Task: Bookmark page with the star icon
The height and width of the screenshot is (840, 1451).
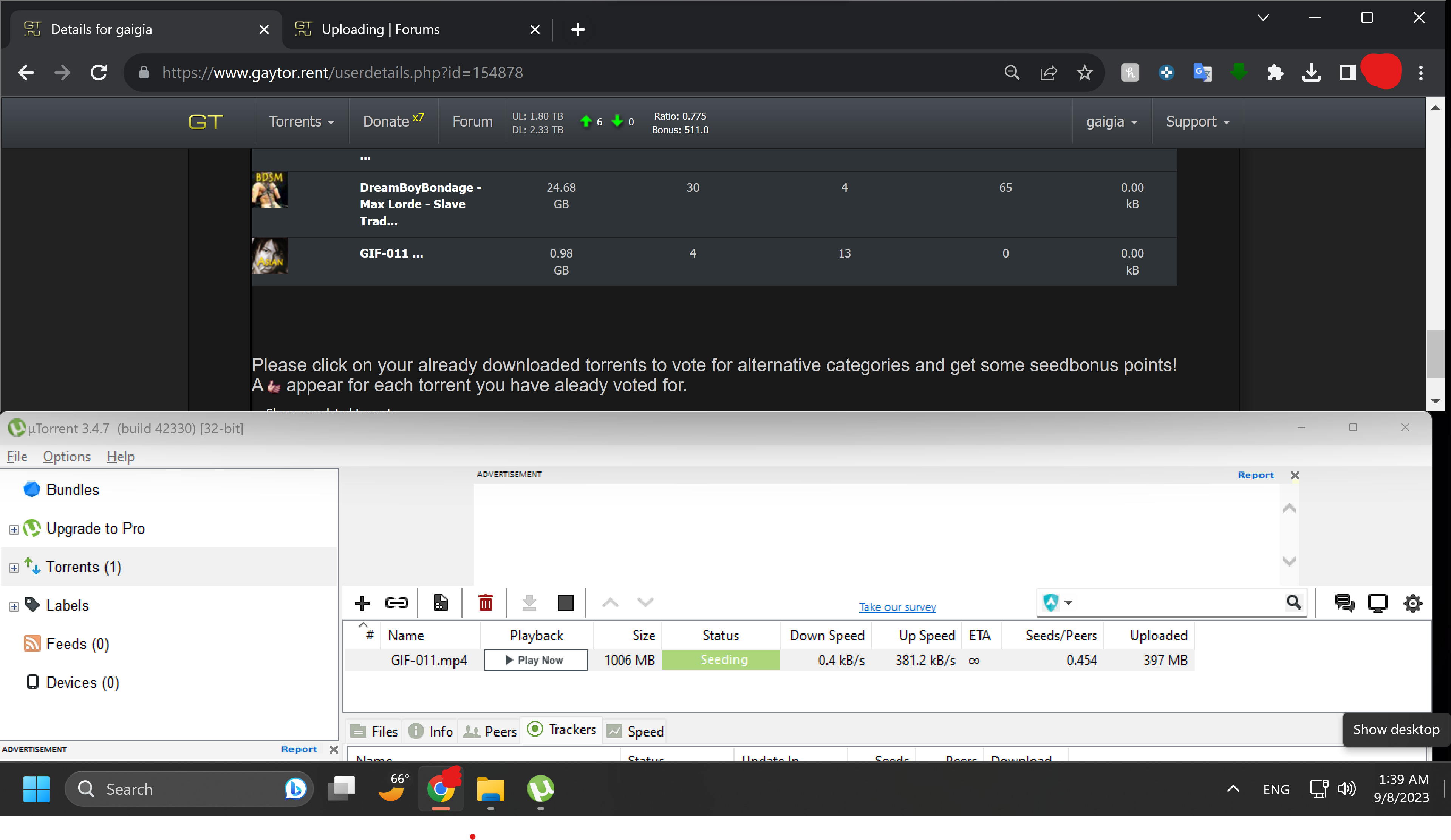Action: 1084,73
